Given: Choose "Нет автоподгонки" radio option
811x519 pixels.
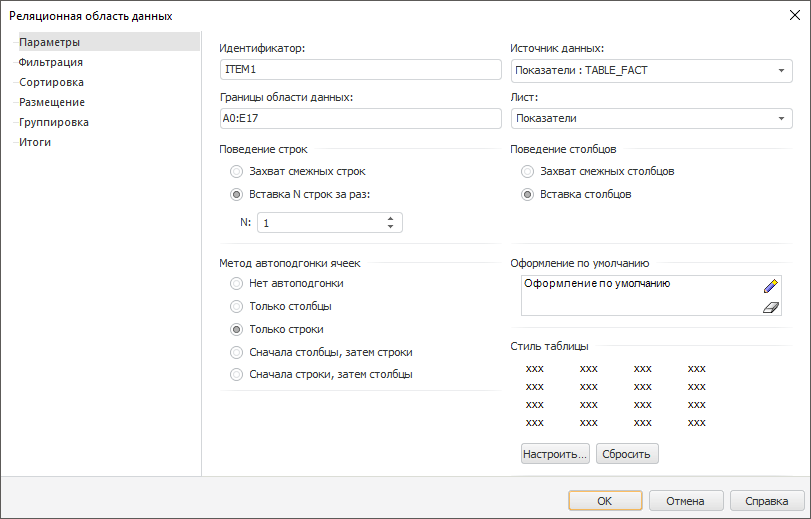Looking at the screenshot, I should 237,284.
